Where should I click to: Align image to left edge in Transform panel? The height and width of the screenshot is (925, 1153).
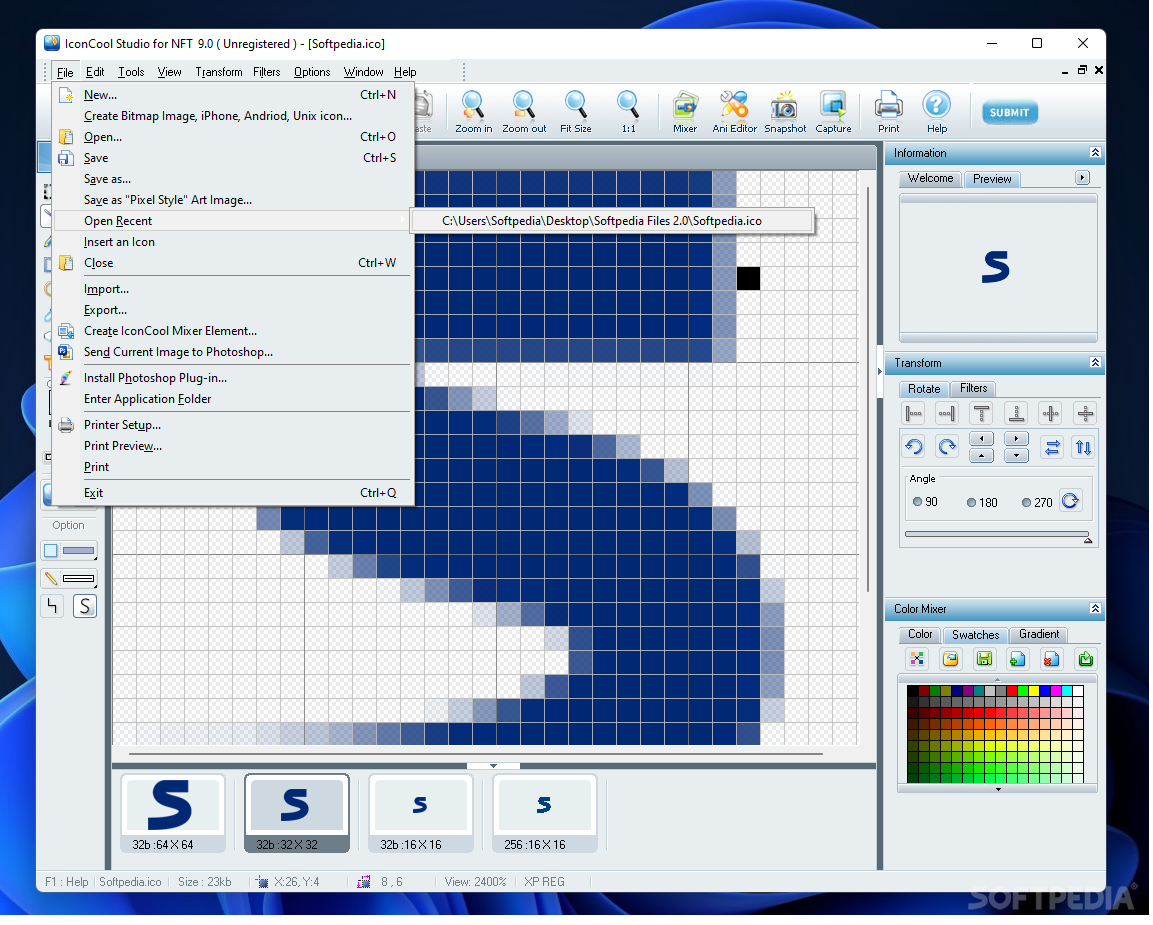click(915, 415)
